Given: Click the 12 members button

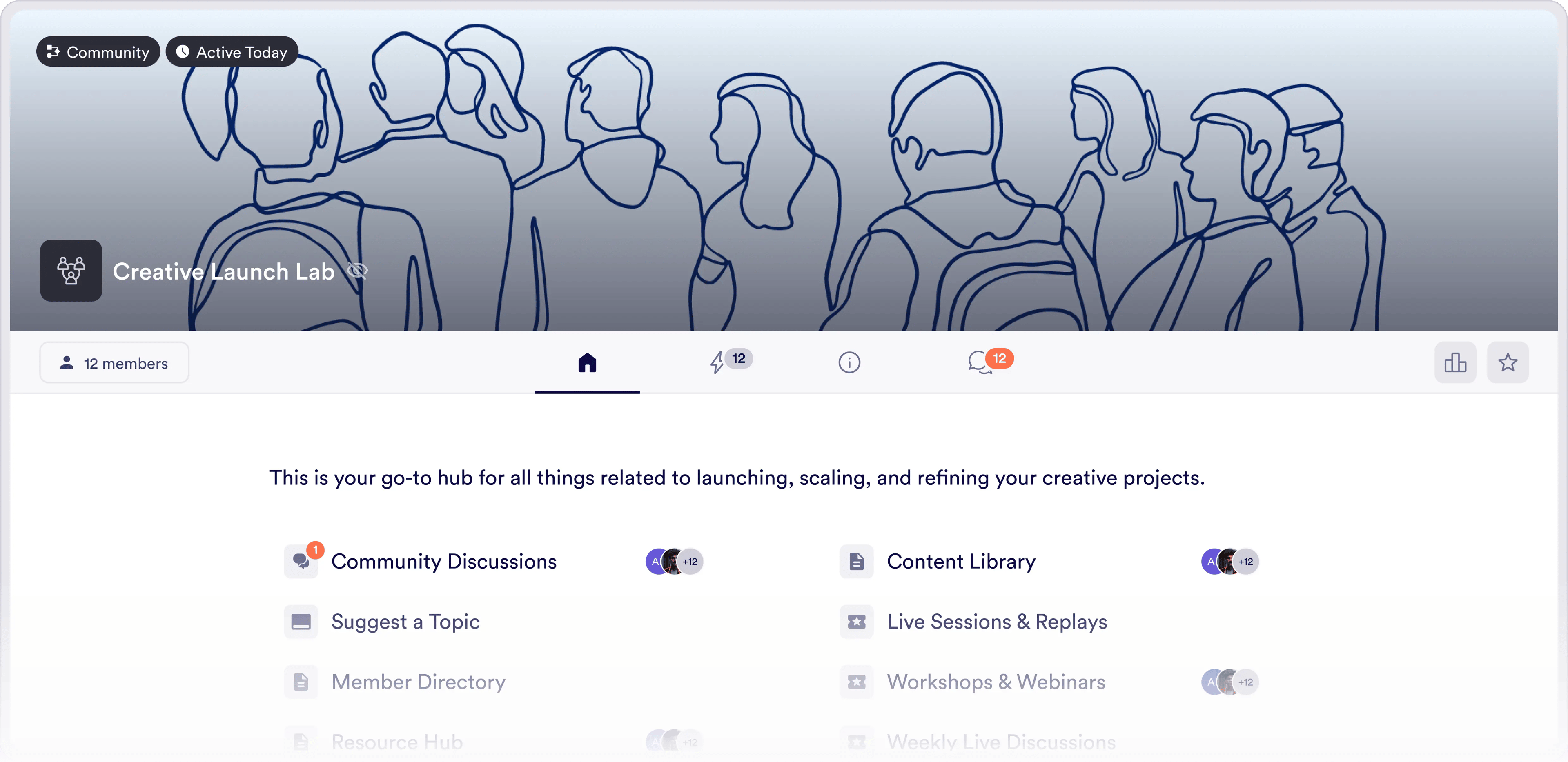Looking at the screenshot, I should click(x=114, y=363).
